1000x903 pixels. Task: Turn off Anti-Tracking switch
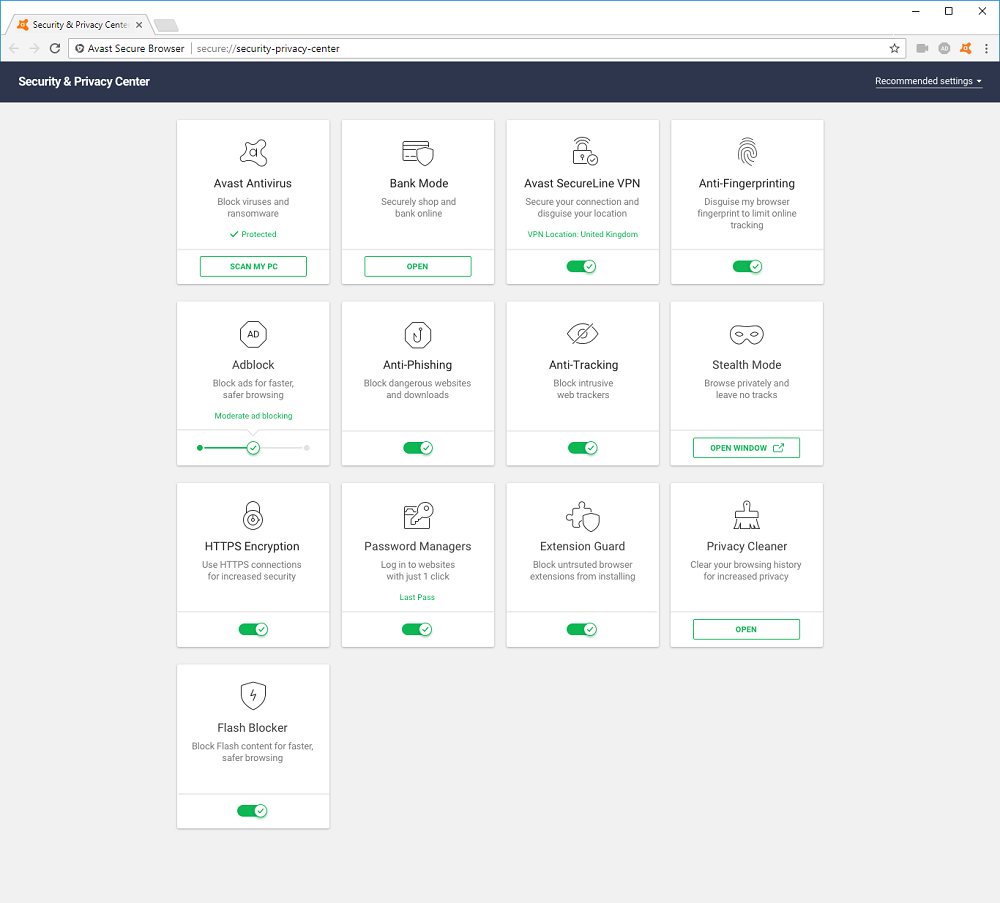coord(582,448)
